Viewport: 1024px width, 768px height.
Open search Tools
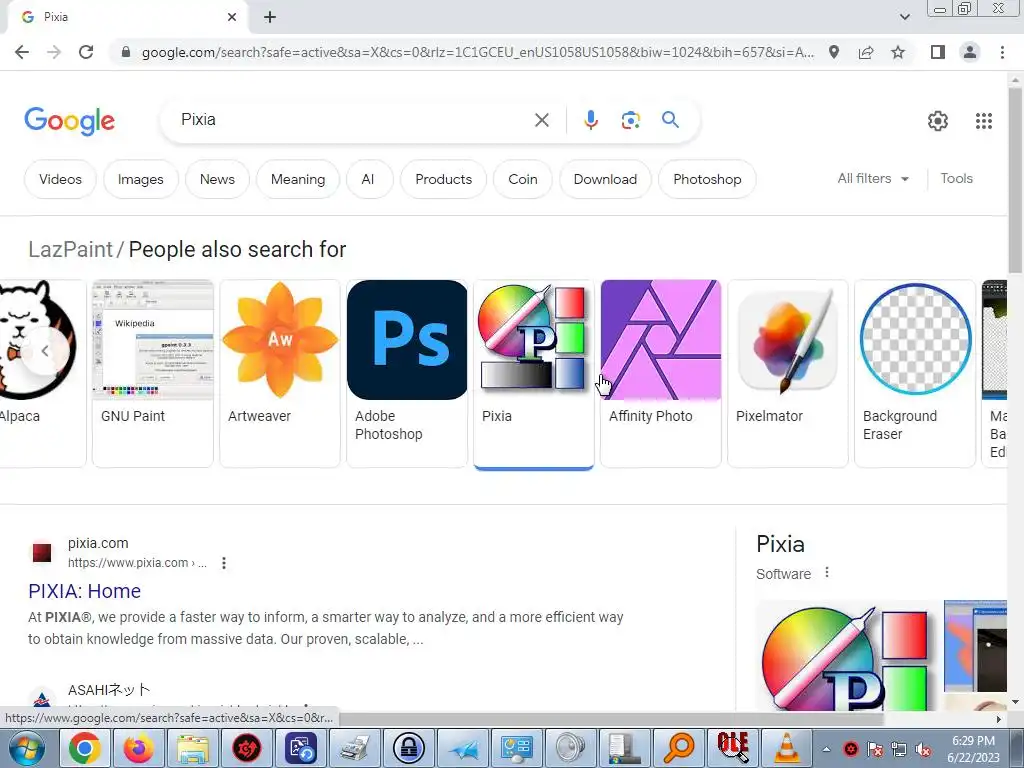click(x=956, y=178)
